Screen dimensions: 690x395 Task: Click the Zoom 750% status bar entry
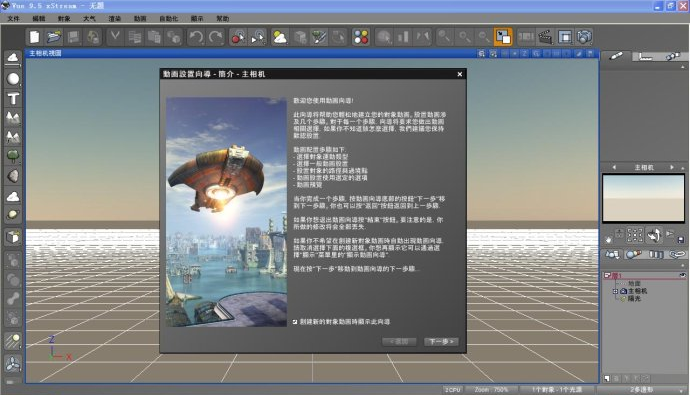pyautogui.click(x=491, y=390)
